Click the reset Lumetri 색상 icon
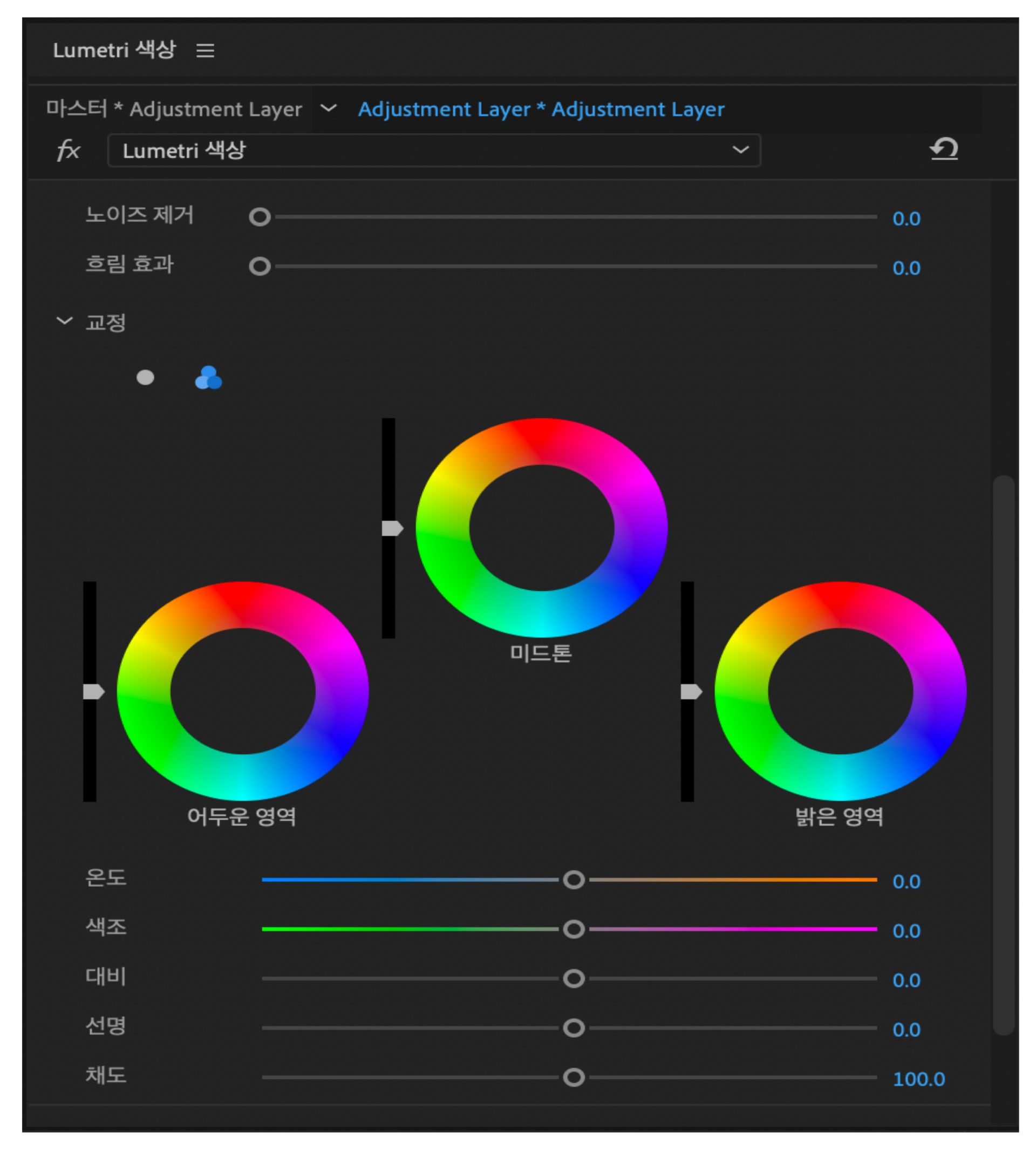 [945, 149]
